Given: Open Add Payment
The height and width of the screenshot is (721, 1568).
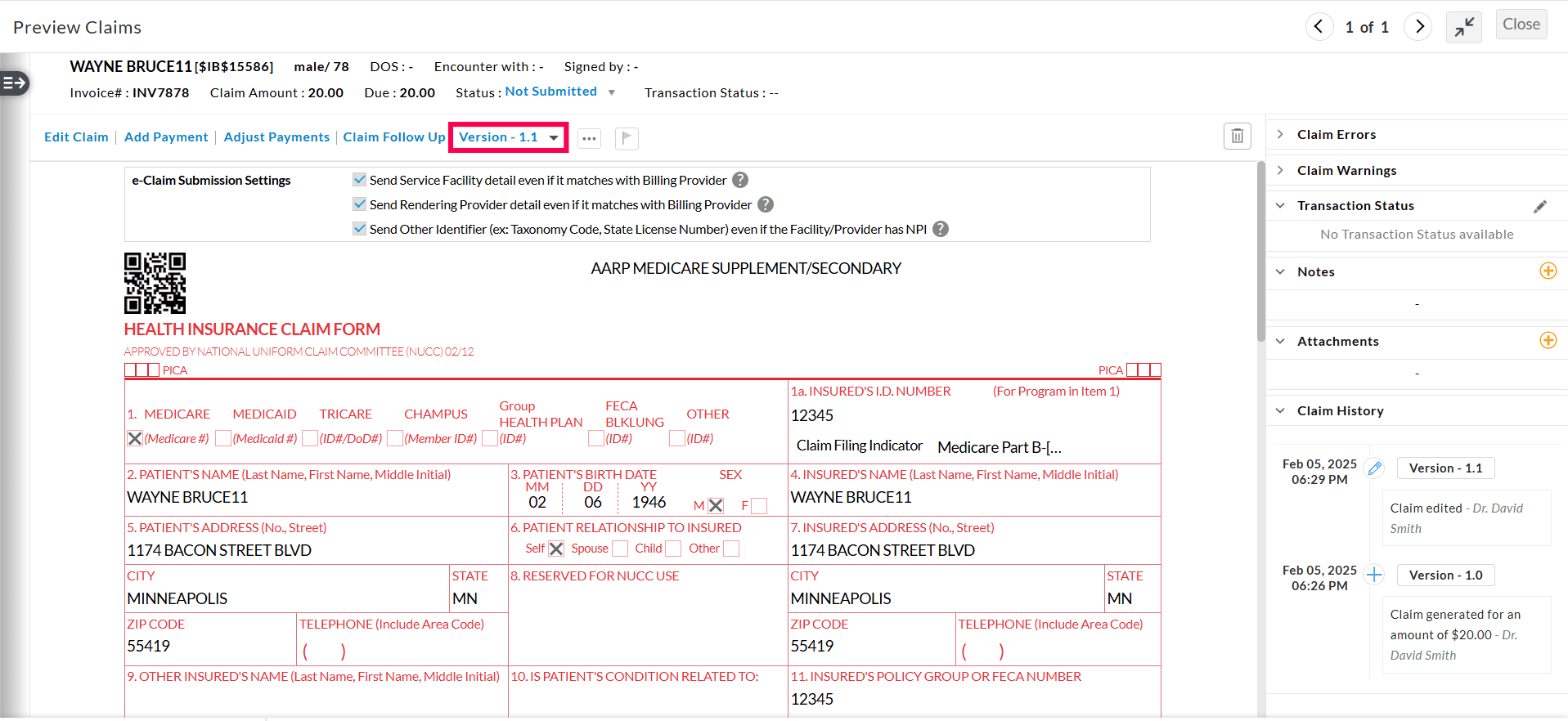Looking at the screenshot, I should 166,137.
